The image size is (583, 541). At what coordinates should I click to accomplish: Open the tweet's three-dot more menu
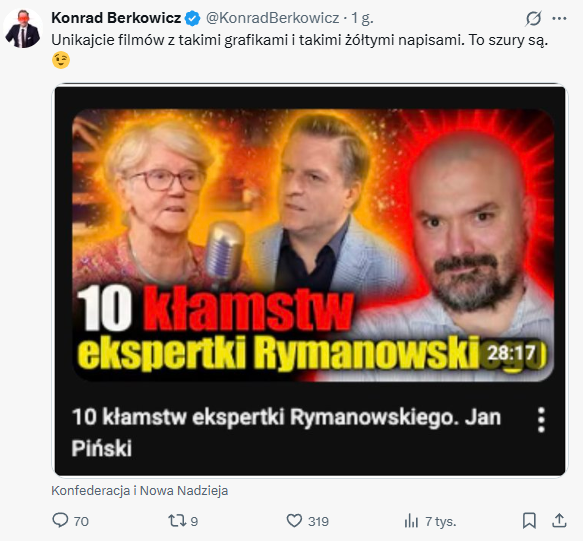pos(559,18)
